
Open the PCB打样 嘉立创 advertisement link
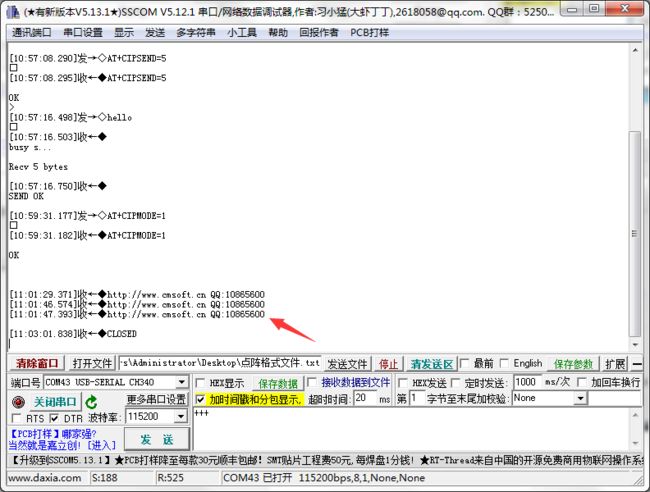coord(62,439)
